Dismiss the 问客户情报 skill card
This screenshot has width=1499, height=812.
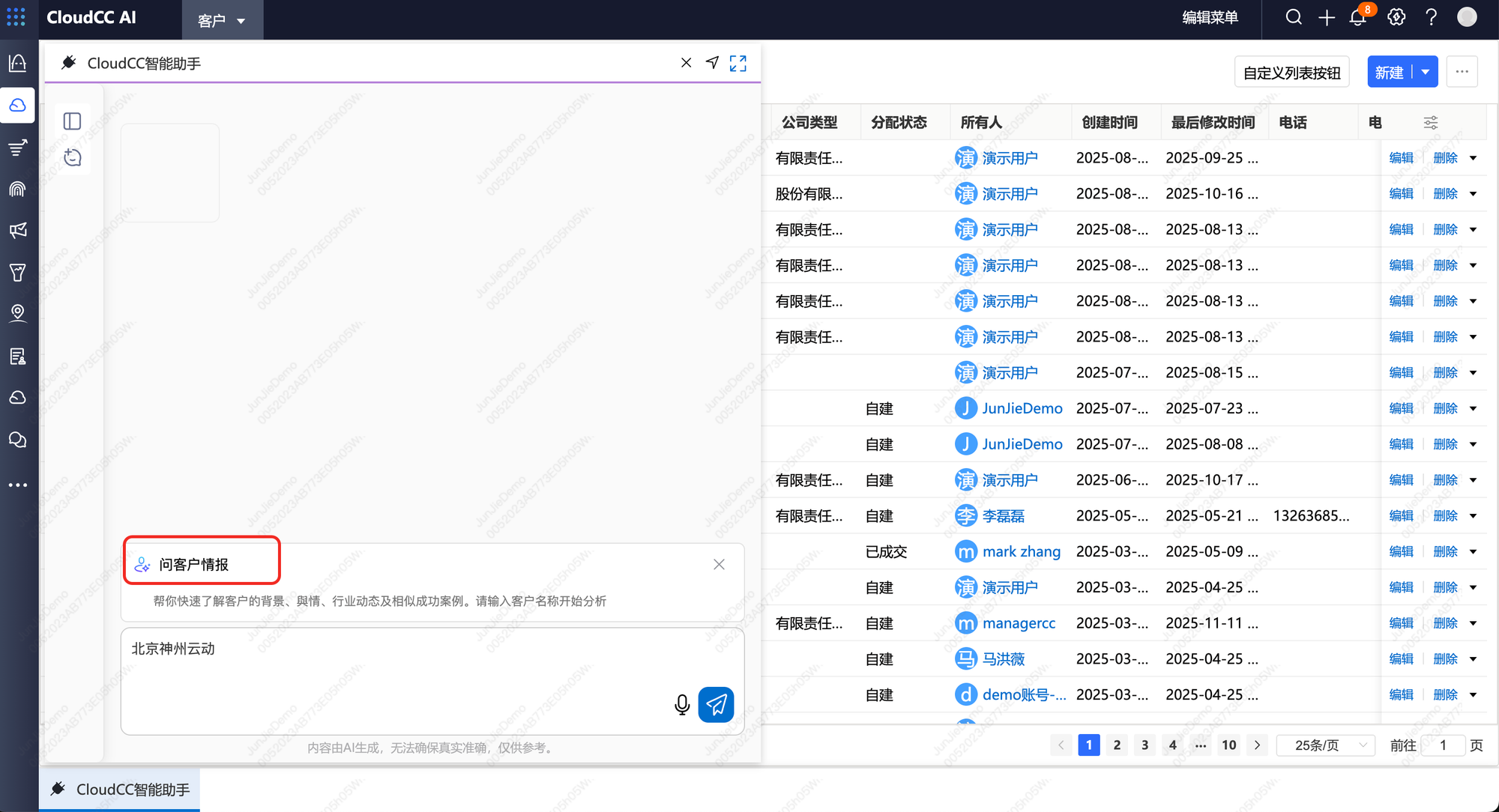[719, 565]
